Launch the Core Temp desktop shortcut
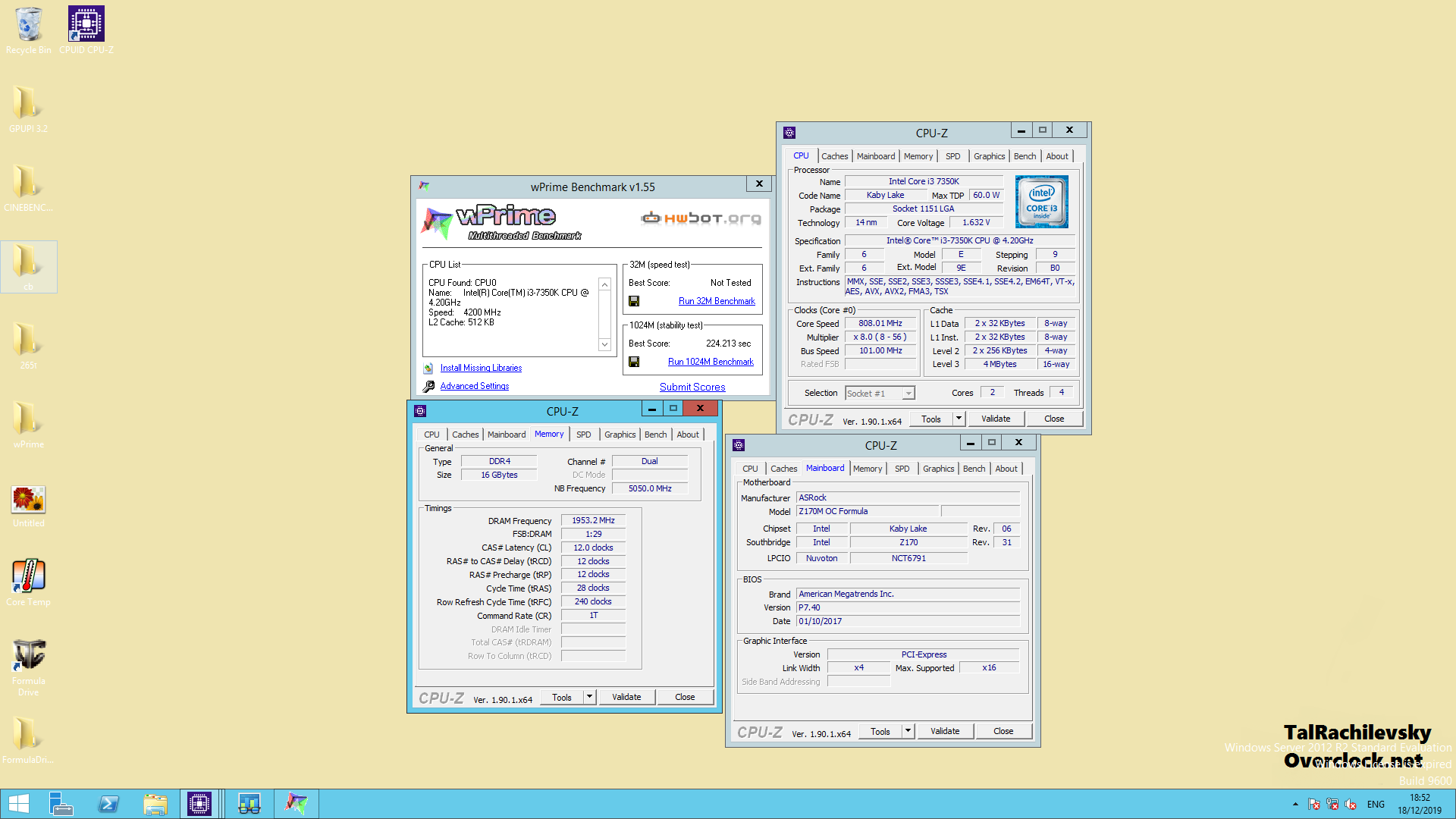The height and width of the screenshot is (819, 1456). tap(28, 582)
